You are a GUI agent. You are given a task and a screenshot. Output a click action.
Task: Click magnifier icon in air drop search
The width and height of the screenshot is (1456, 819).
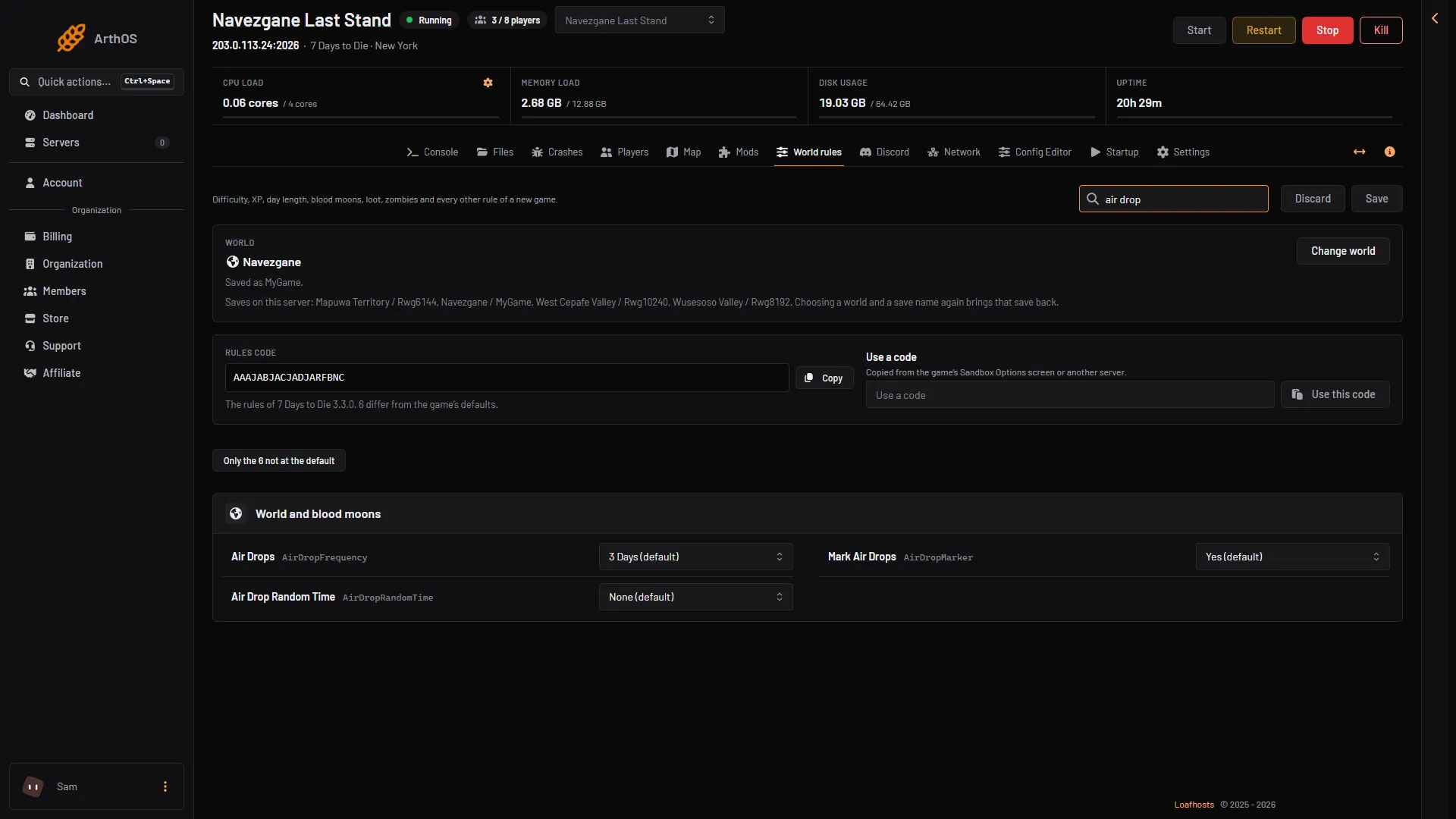point(1093,199)
